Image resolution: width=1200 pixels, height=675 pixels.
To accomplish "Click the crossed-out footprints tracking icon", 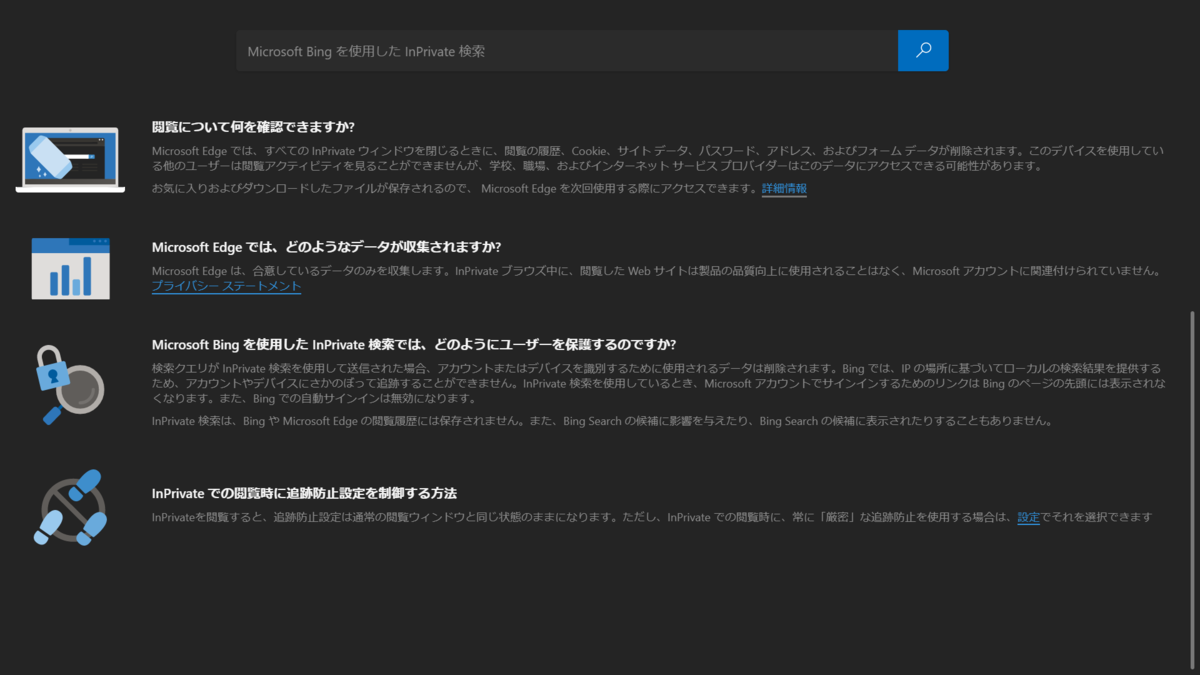I will point(70,507).
